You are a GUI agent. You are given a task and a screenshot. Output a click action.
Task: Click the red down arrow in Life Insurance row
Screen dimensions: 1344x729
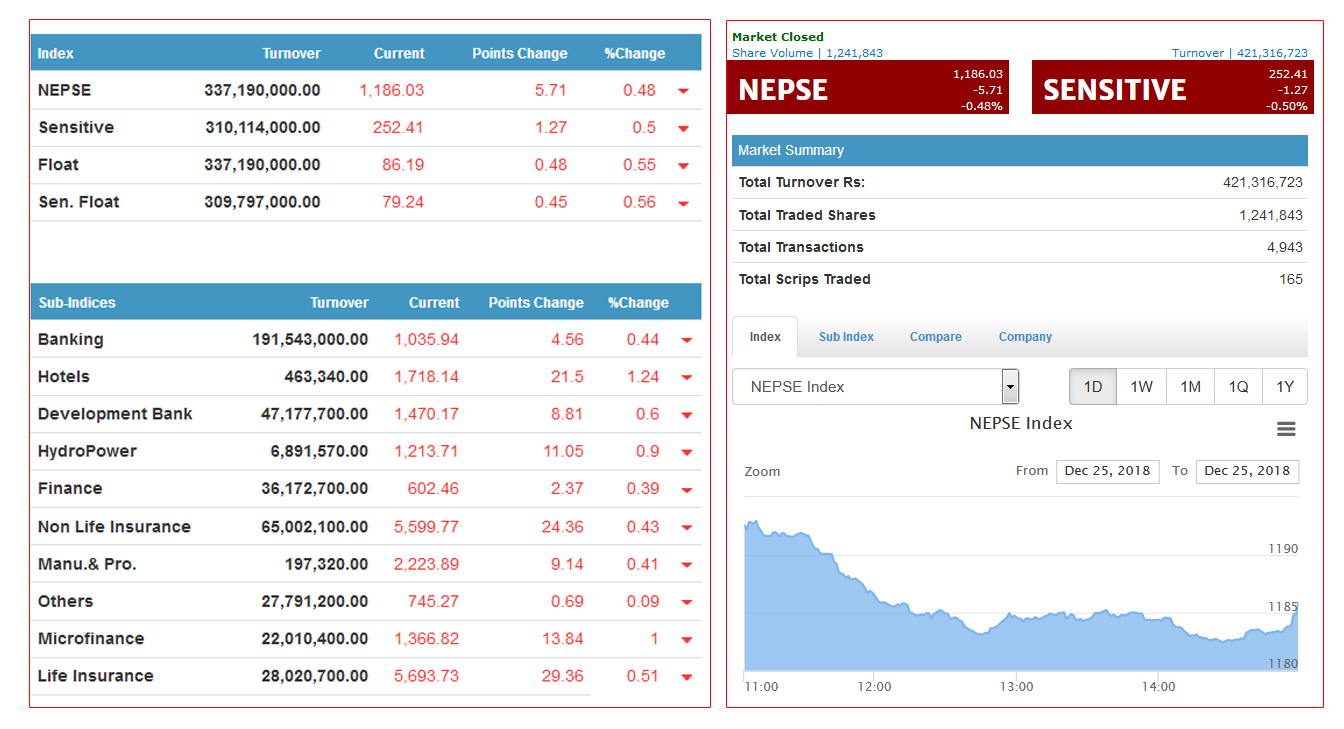pos(687,677)
